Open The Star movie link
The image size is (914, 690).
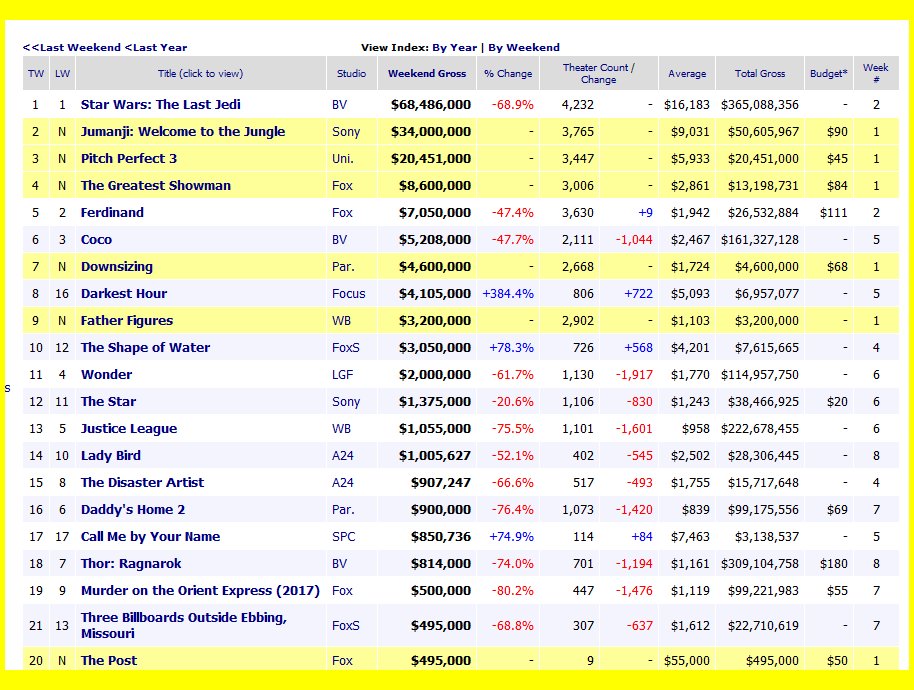(108, 402)
